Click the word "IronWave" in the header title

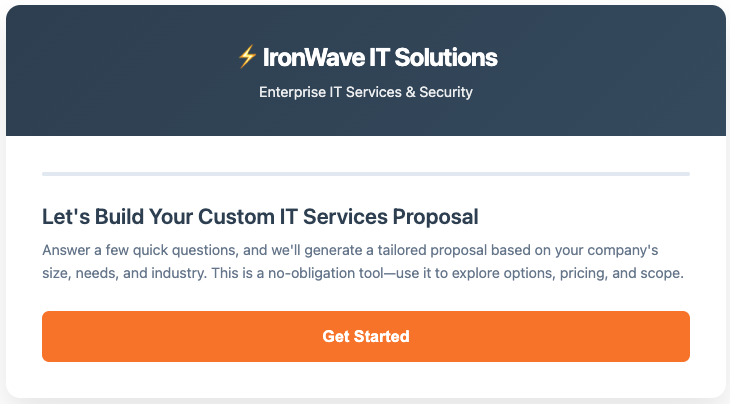(x=304, y=57)
